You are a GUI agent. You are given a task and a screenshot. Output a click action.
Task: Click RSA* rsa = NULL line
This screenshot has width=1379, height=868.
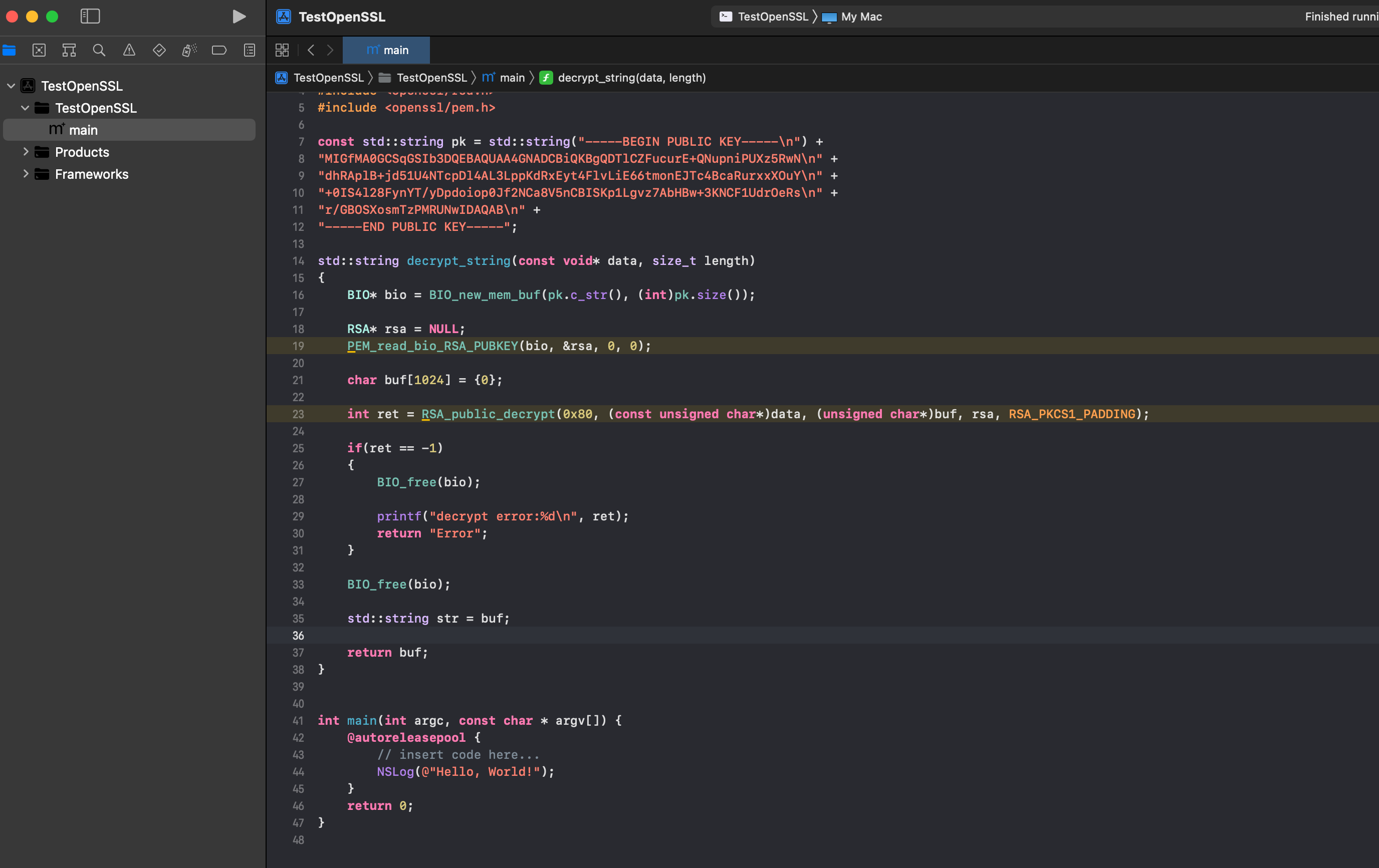(x=406, y=329)
